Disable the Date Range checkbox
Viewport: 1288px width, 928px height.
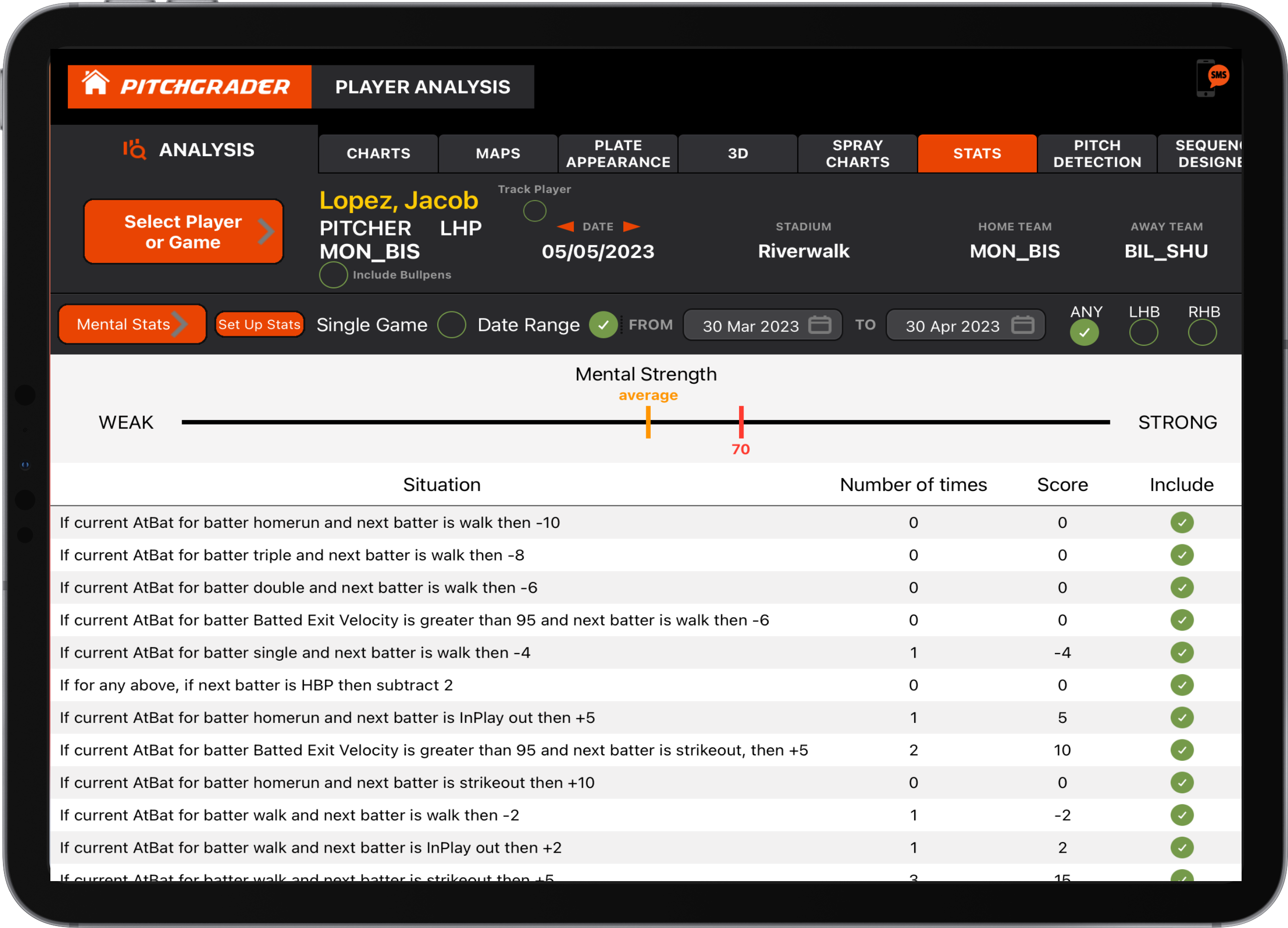(604, 324)
